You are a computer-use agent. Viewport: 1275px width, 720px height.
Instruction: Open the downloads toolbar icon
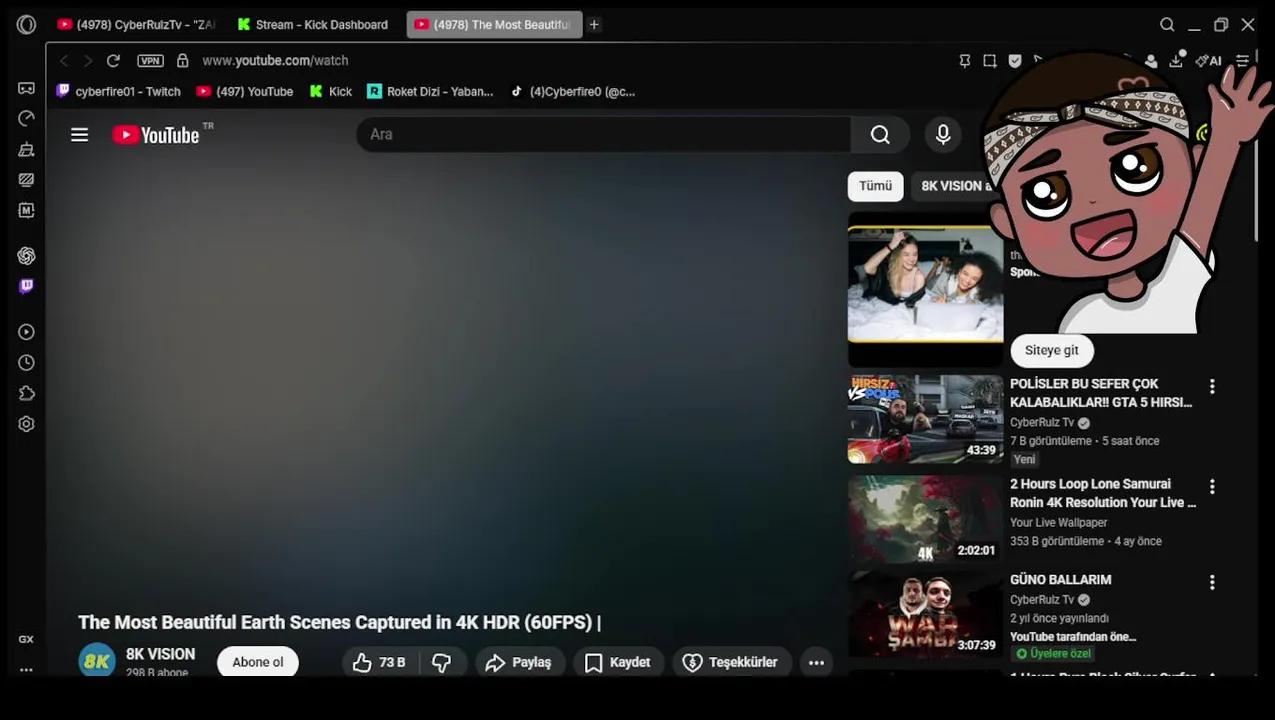click(1177, 61)
